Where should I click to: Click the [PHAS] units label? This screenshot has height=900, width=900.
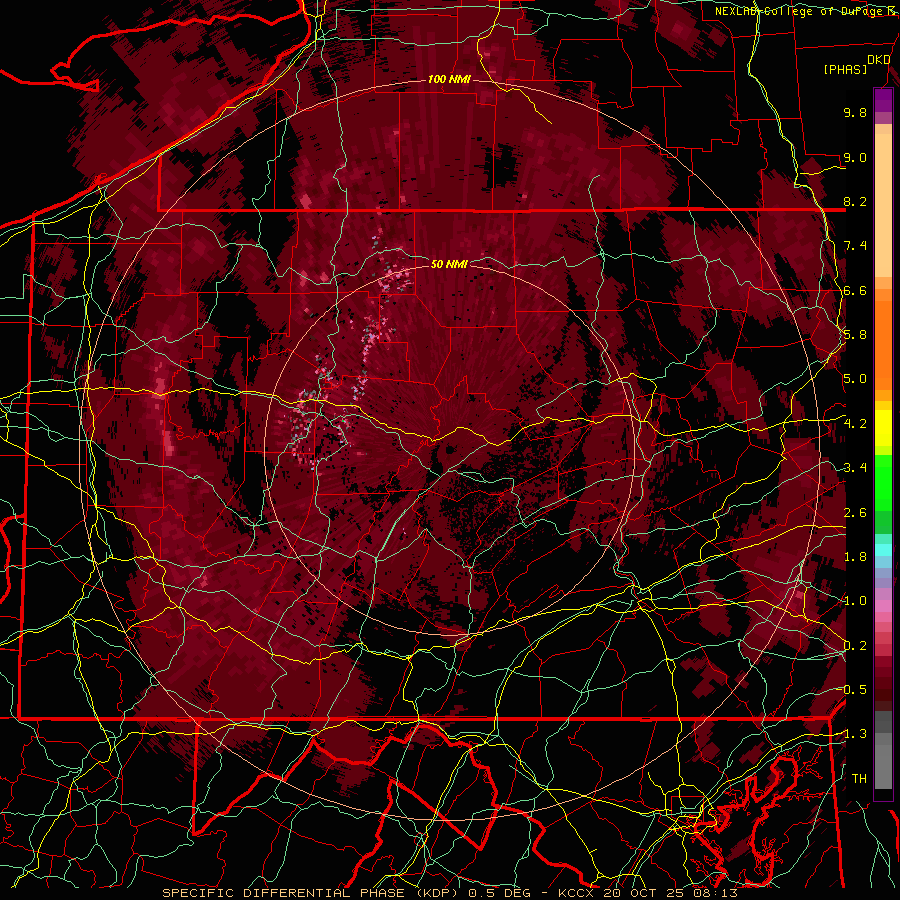coord(845,69)
